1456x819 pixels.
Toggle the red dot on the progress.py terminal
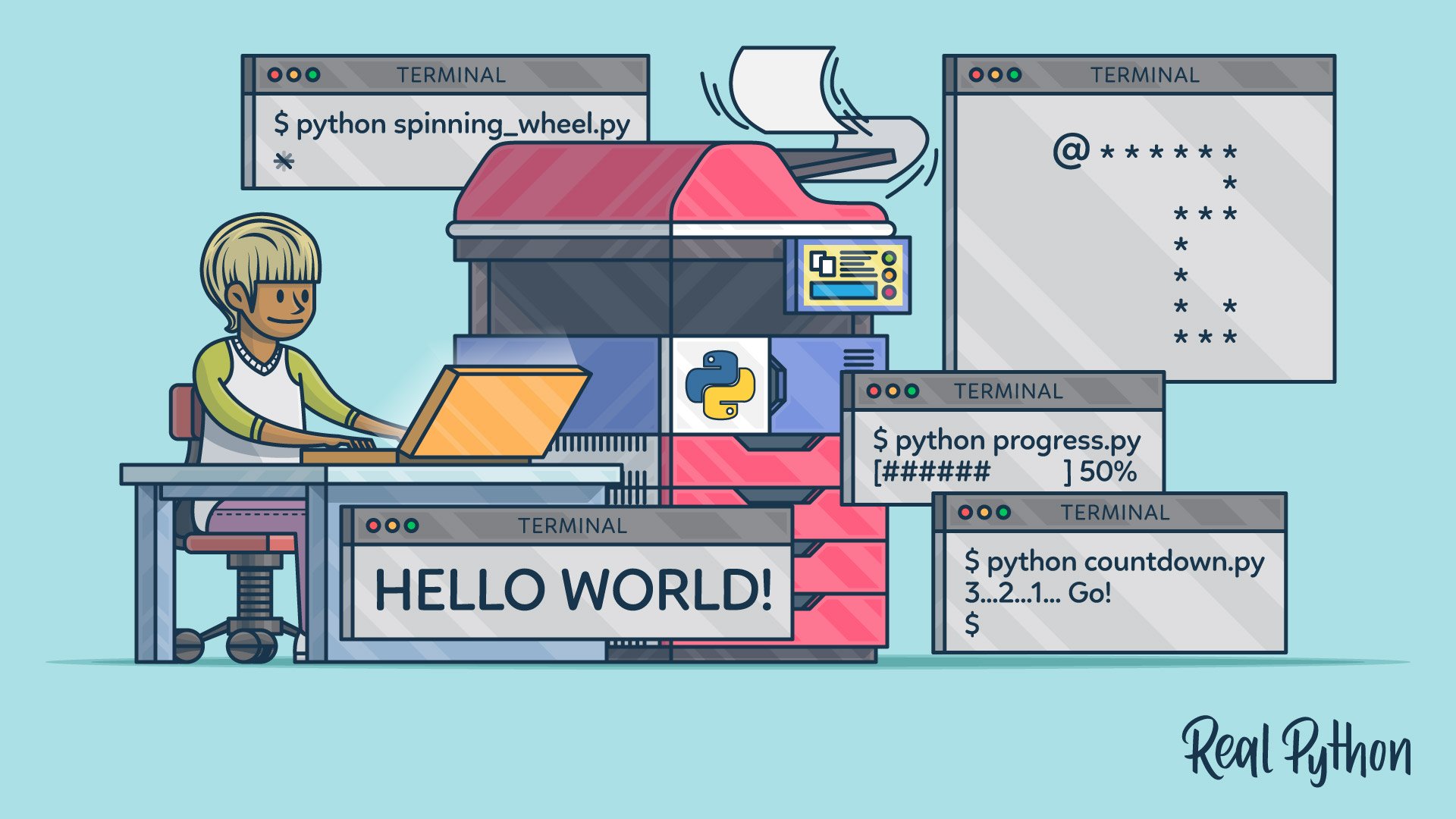tap(874, 391)
